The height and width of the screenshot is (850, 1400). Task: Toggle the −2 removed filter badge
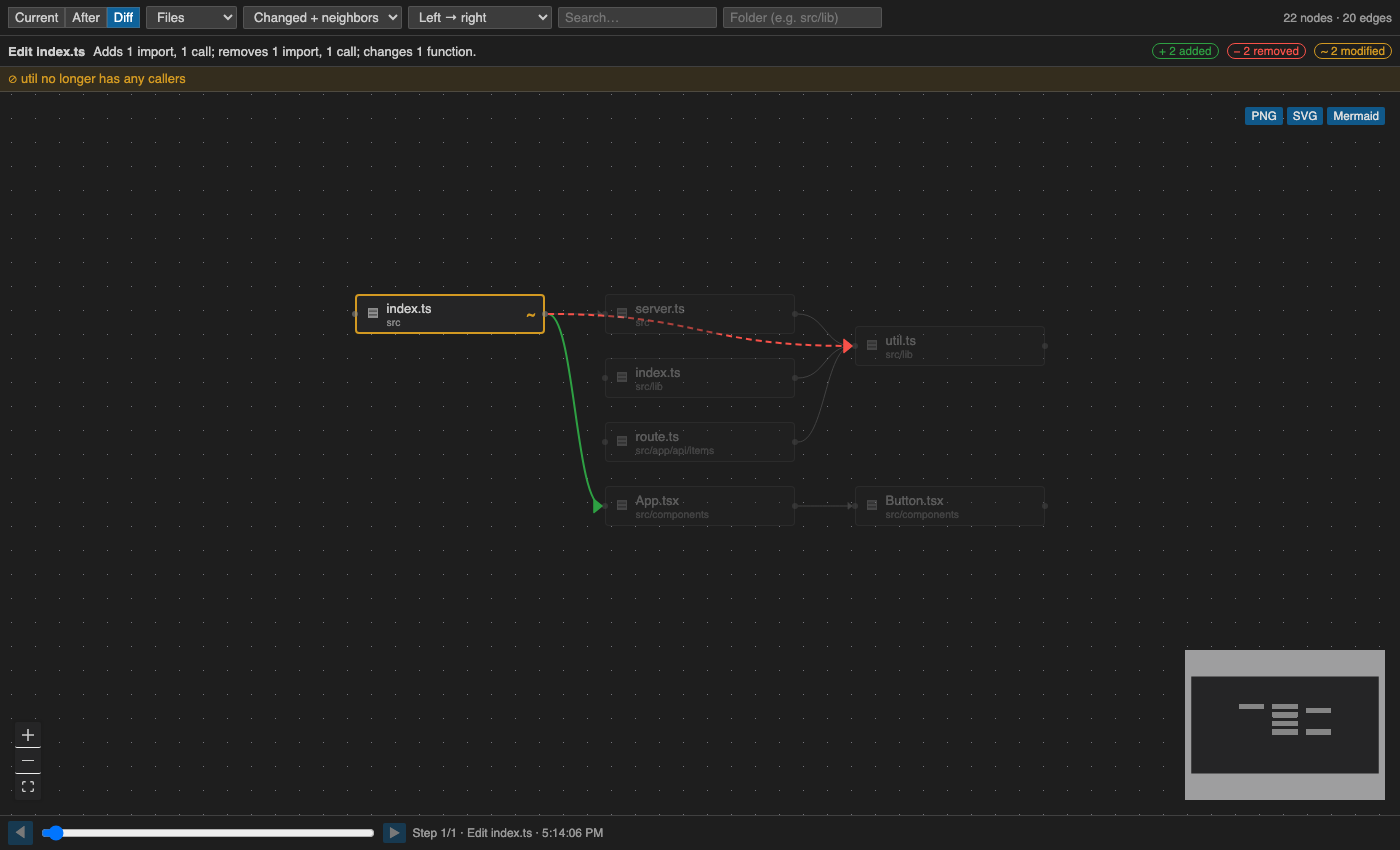(x=1266, y=51)
